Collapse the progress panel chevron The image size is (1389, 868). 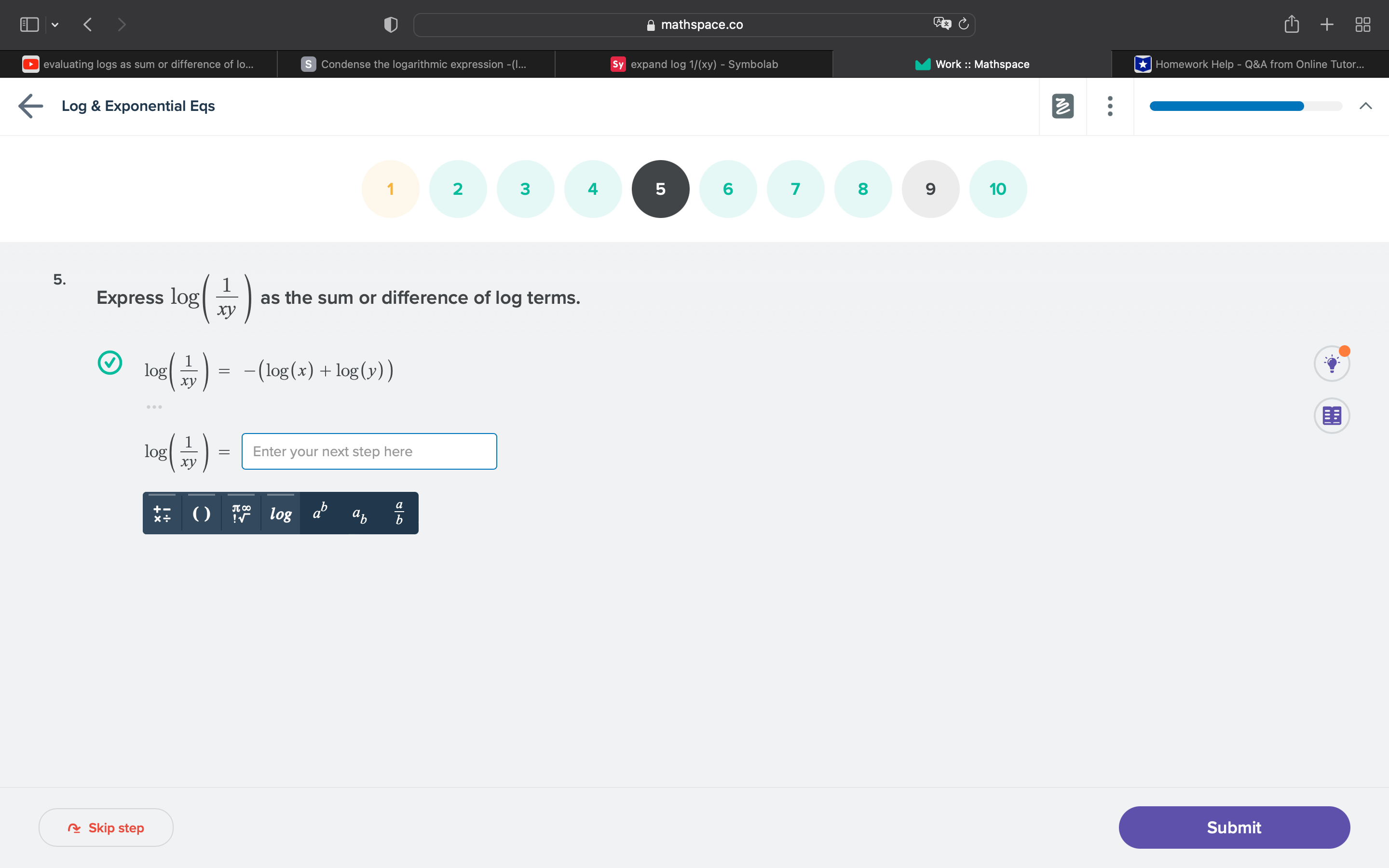(1365, 106)
